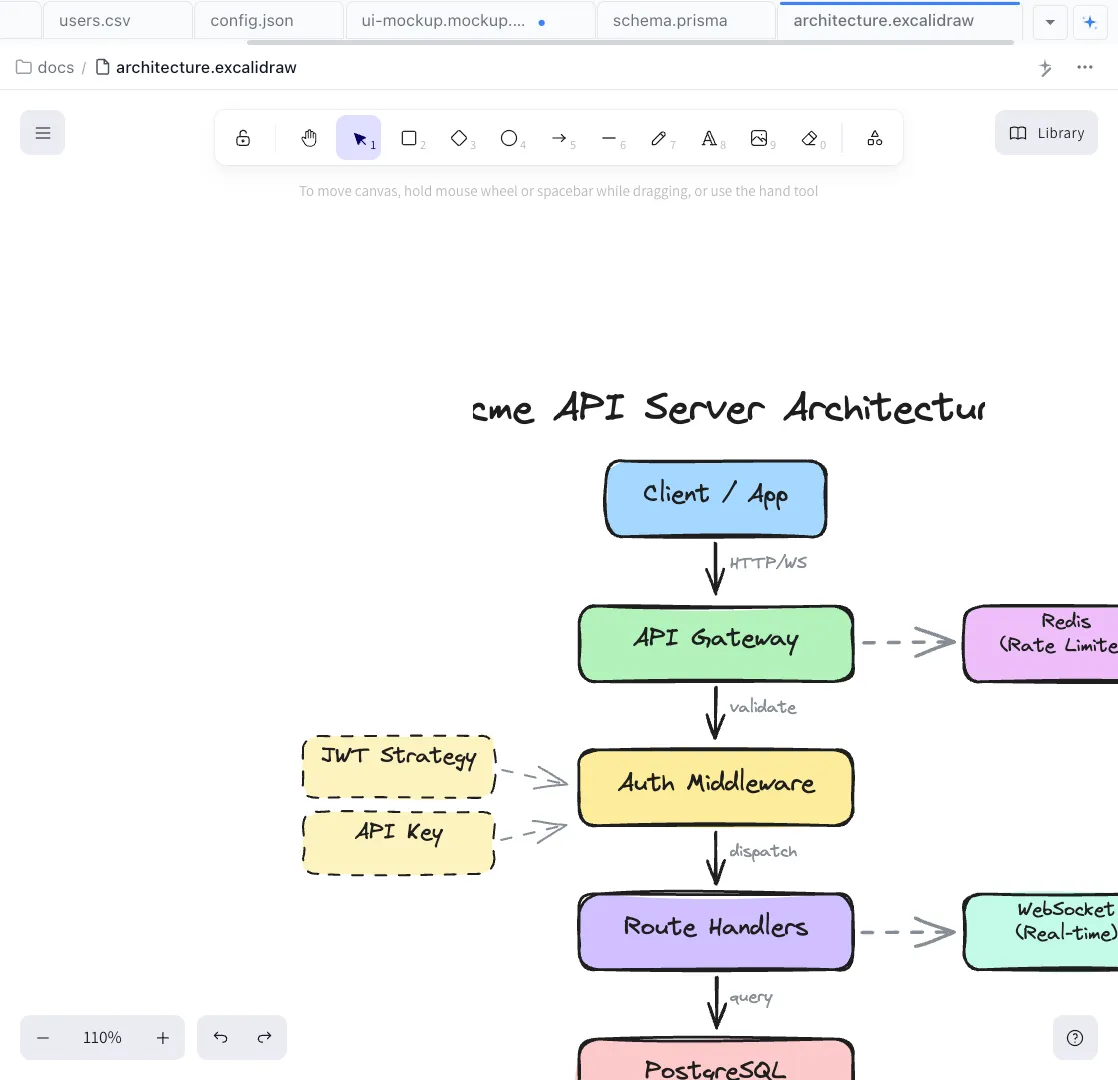Undo the last canvas change
This screenshot has height=1080, width=1118.
(221, 1037)
